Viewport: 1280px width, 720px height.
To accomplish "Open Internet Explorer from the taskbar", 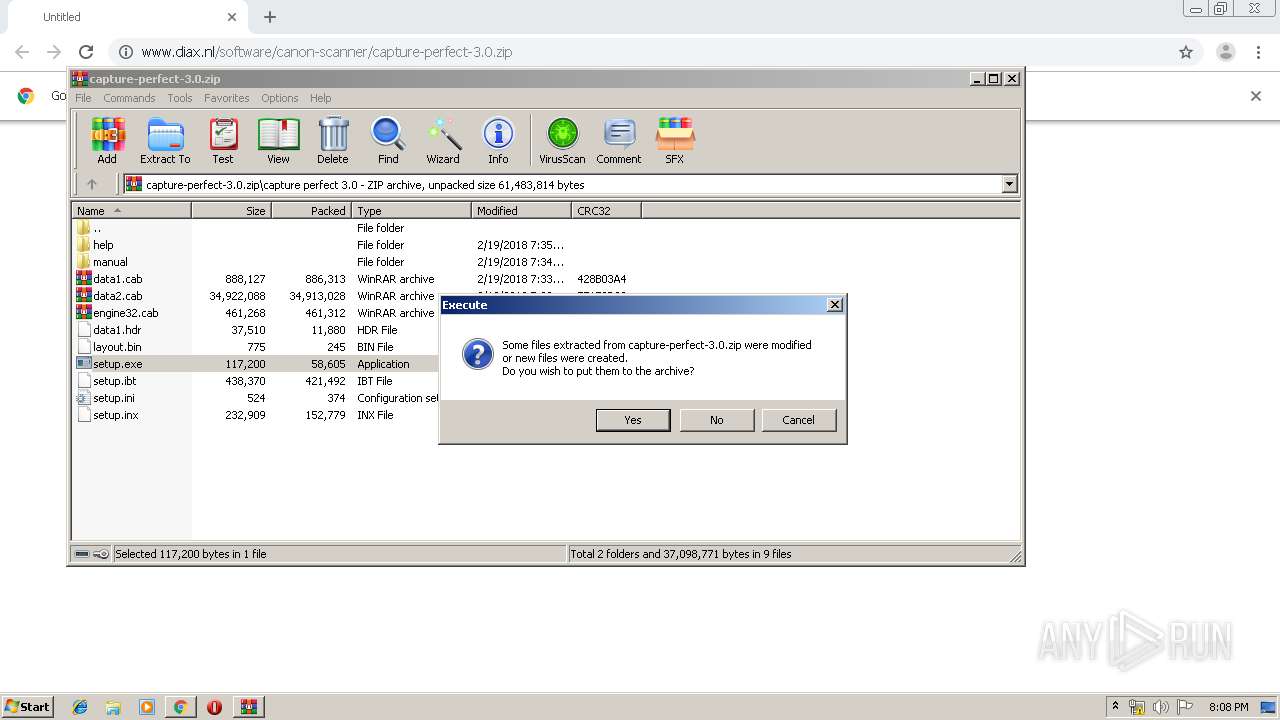I will click(x=80, y=707).
